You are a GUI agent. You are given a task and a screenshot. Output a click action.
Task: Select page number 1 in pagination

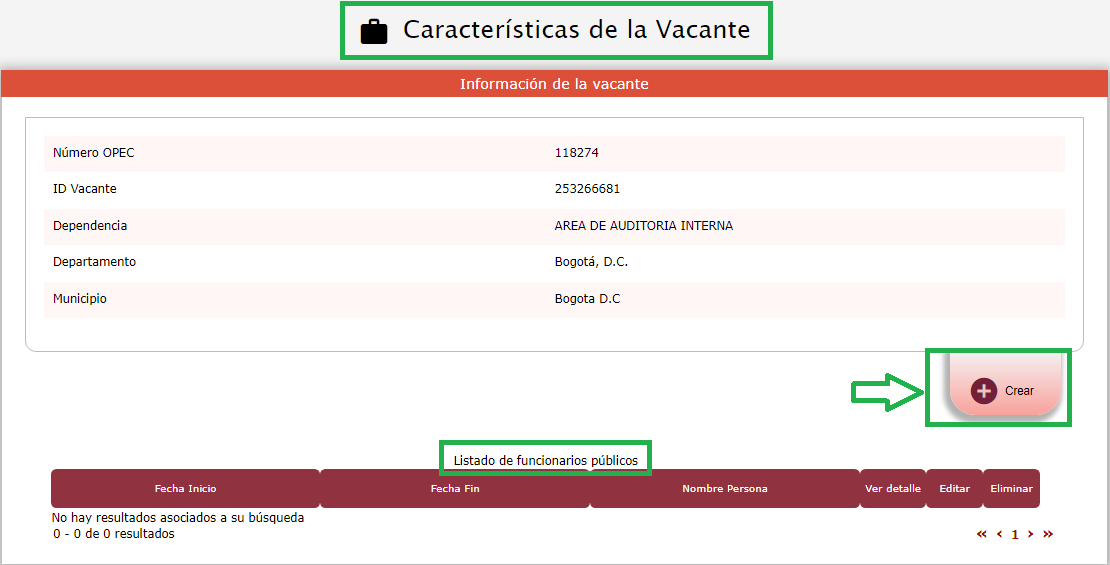[x=1015, y=535]
